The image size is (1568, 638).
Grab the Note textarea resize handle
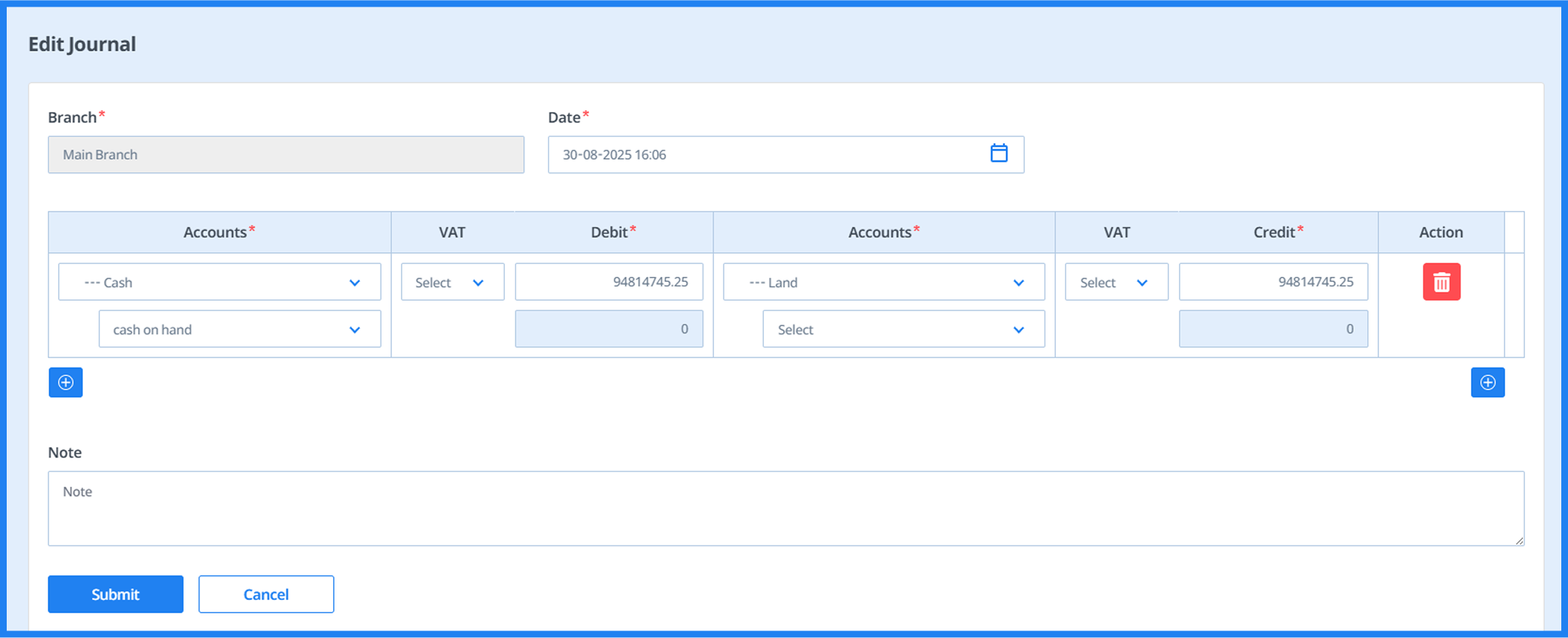click(1519, 541)
